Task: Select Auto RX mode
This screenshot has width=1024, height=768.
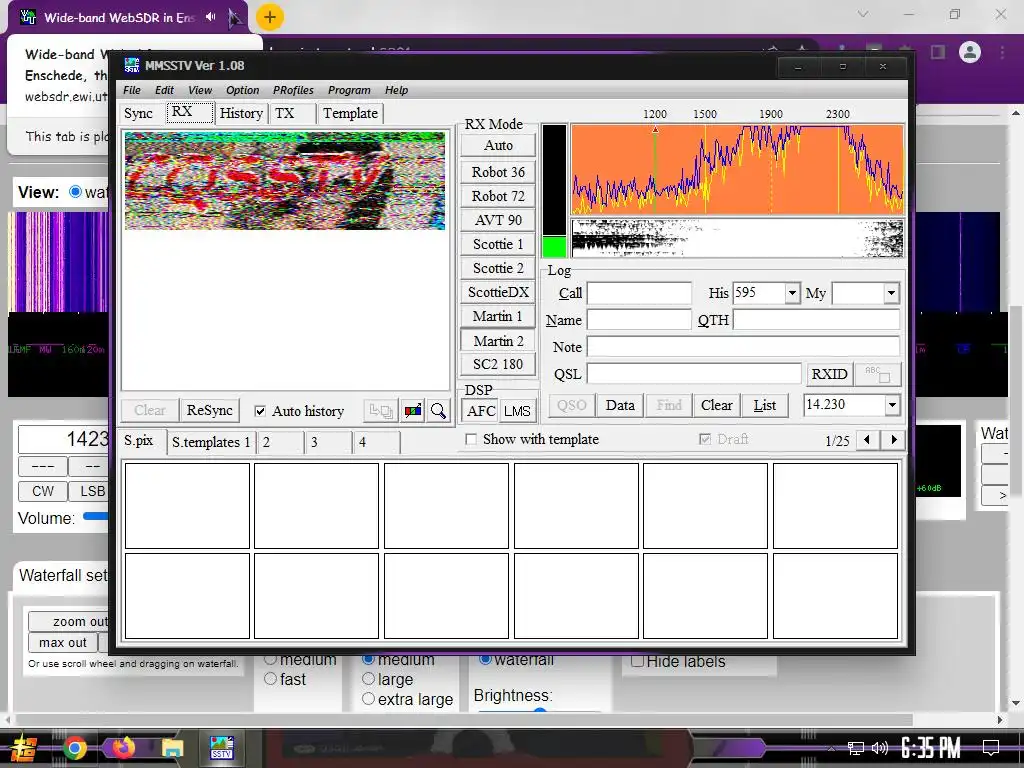Action: pos(498,146)
